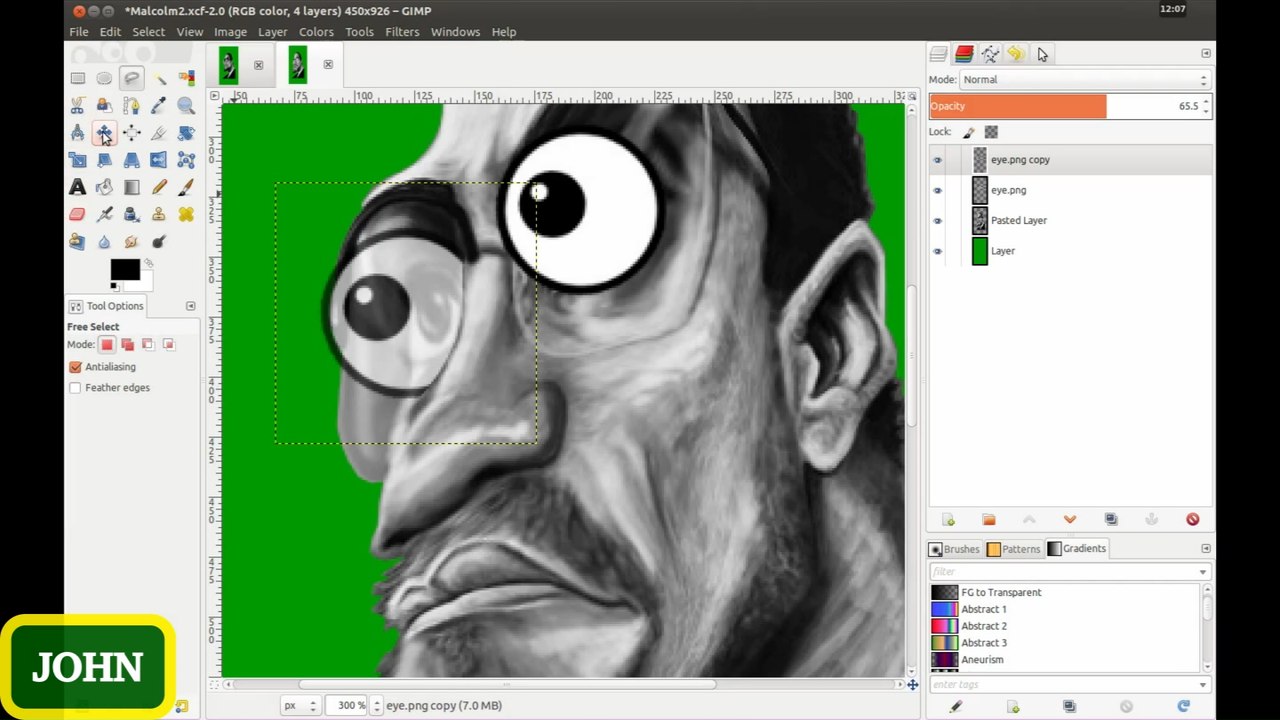Set selection mode to Replace

(107, 345)
